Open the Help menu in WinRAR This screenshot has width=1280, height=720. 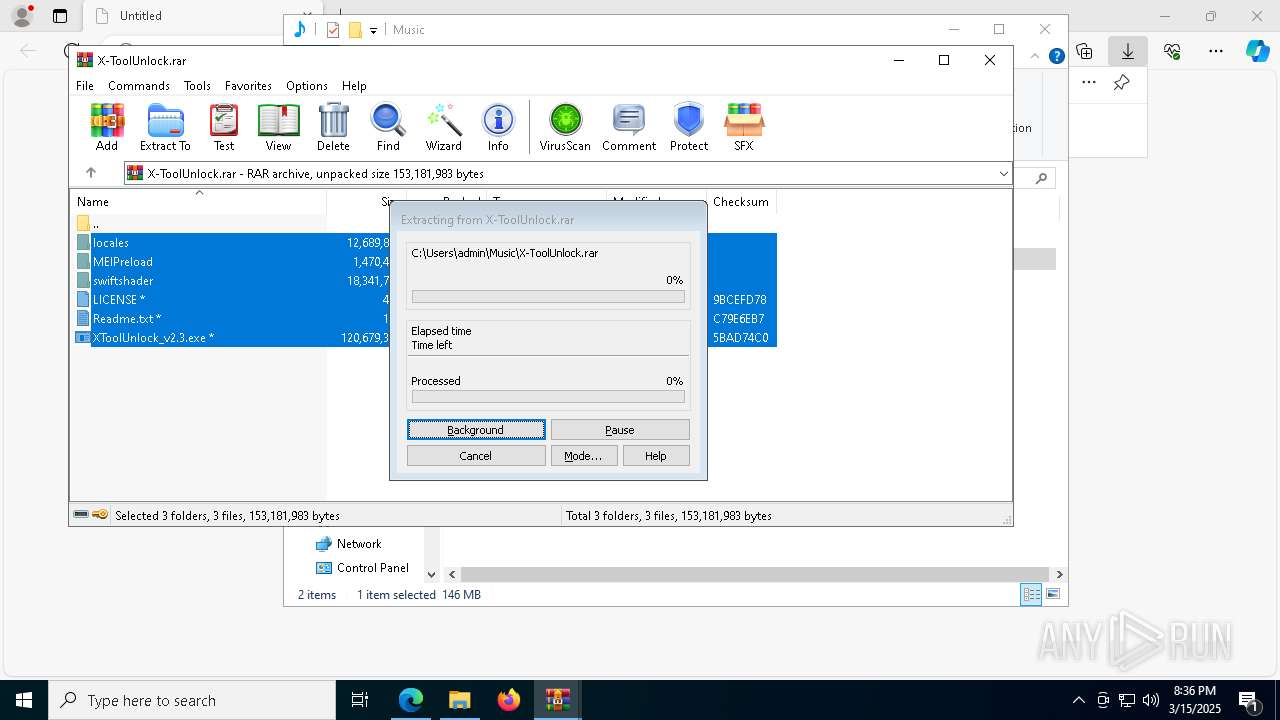click(354, 86)
